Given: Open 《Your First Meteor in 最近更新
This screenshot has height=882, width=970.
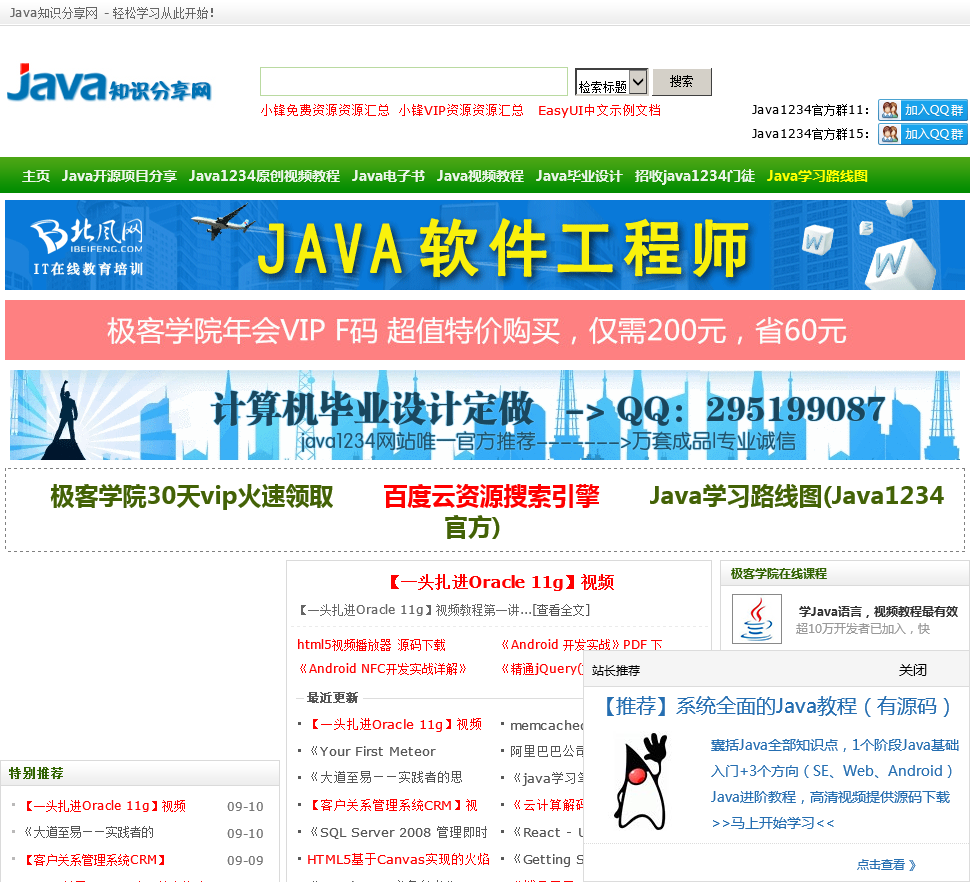Looking at the screenshot, I should (372, 751).
